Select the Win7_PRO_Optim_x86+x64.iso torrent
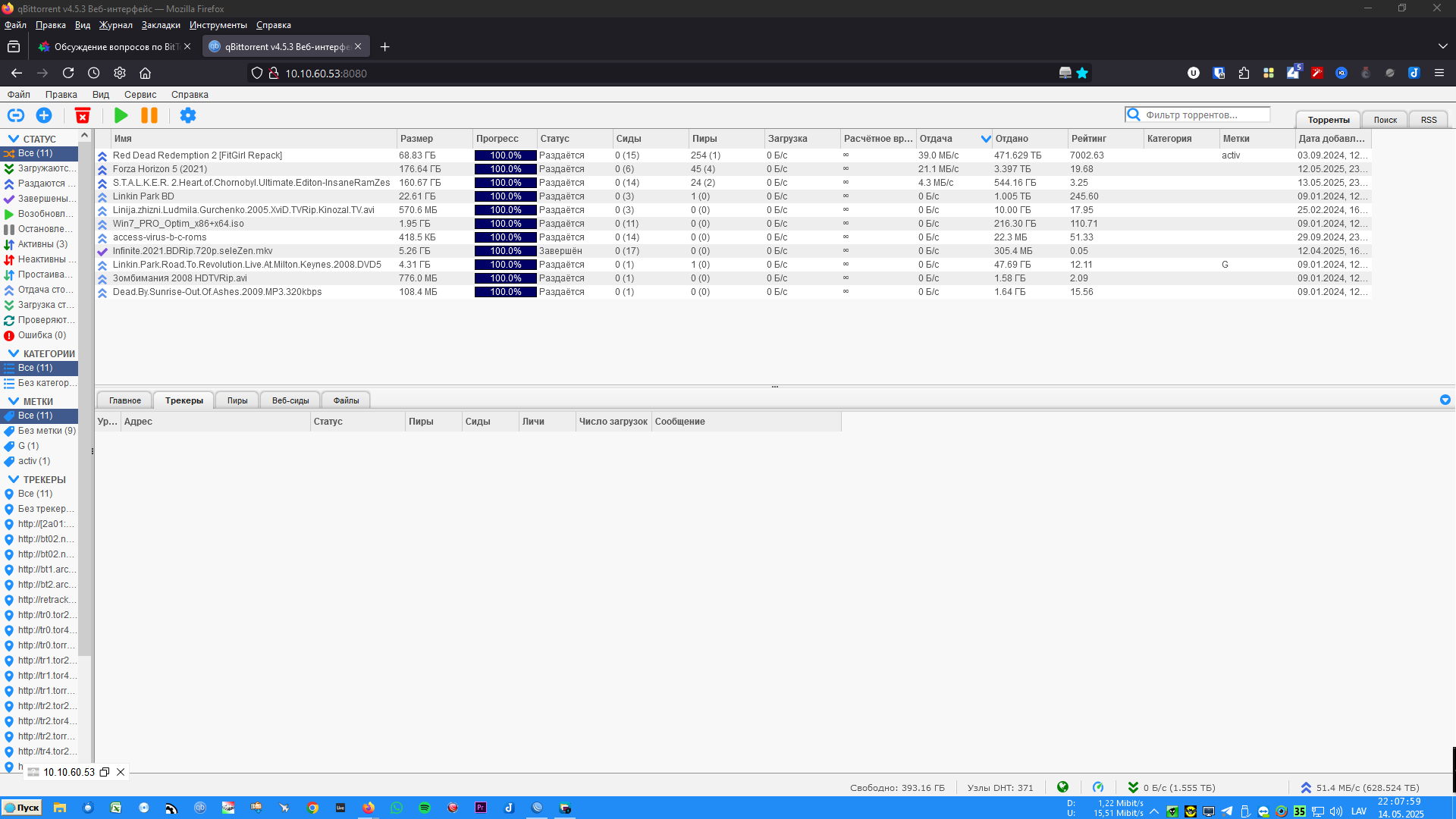This screenshot has height=819, width=1456. pyautogui.click(x=733, y=224)
